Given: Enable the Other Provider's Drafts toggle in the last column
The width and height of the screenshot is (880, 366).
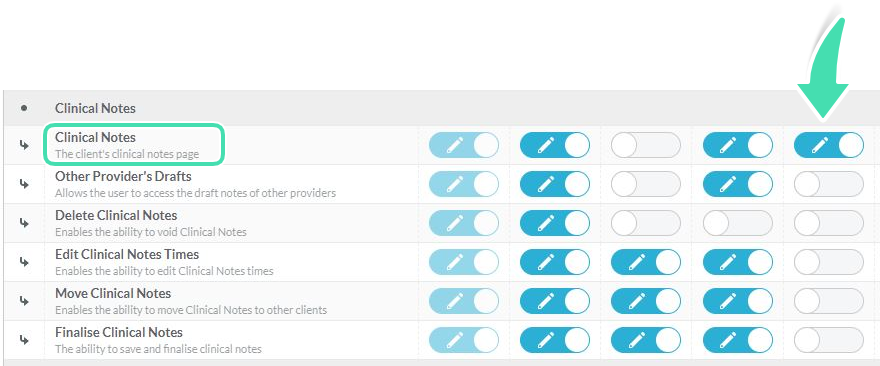Looking at the screenshot, I should 828,184.
